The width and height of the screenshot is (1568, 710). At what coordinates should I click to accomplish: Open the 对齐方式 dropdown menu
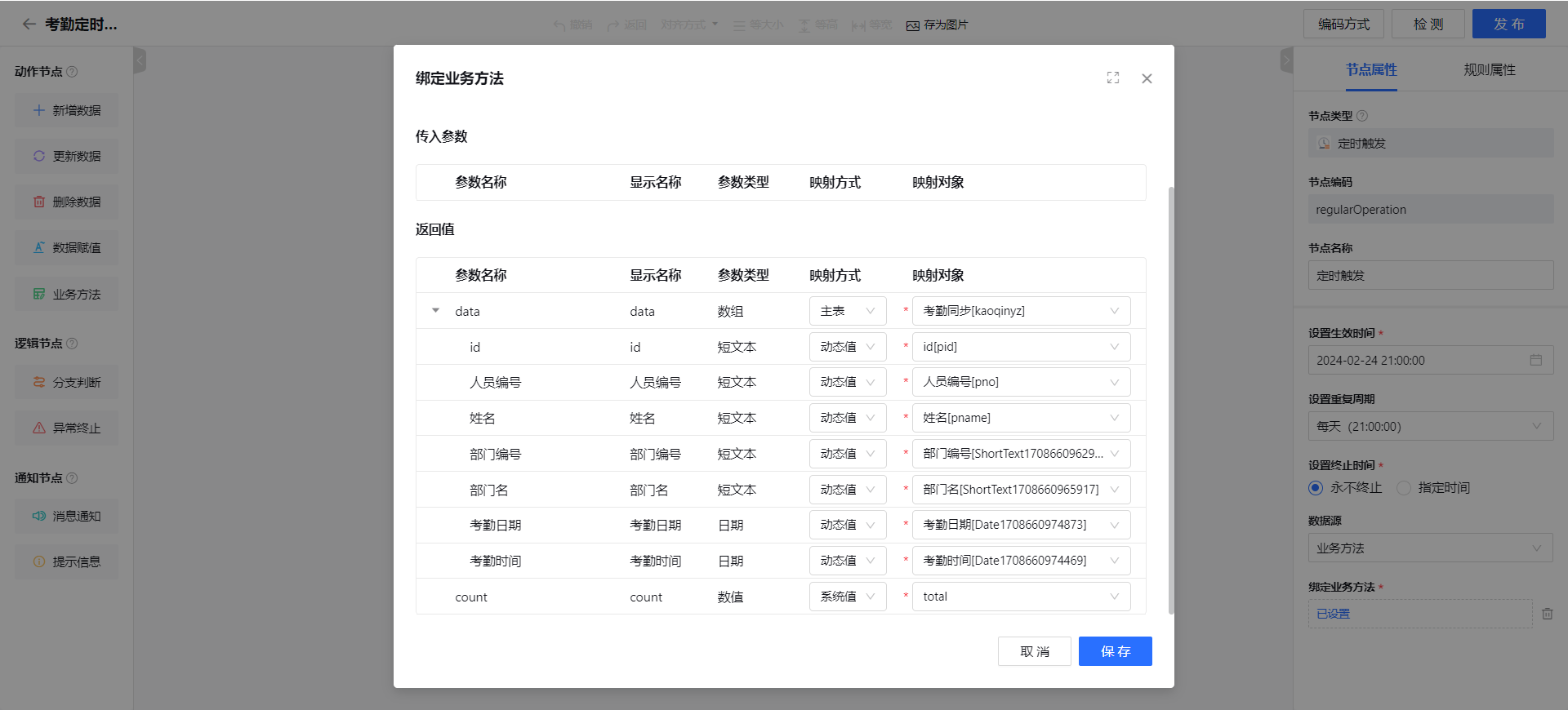click(x=689, y=25)
